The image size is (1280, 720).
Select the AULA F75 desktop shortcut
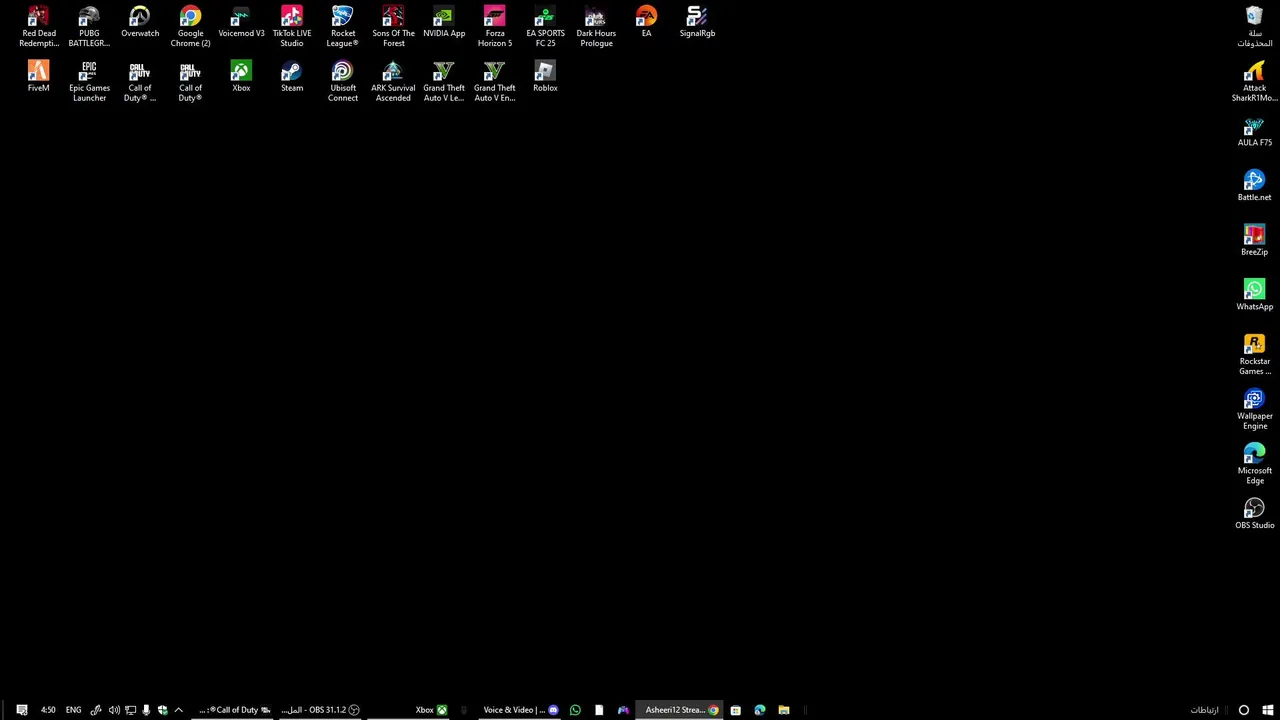1254,132
